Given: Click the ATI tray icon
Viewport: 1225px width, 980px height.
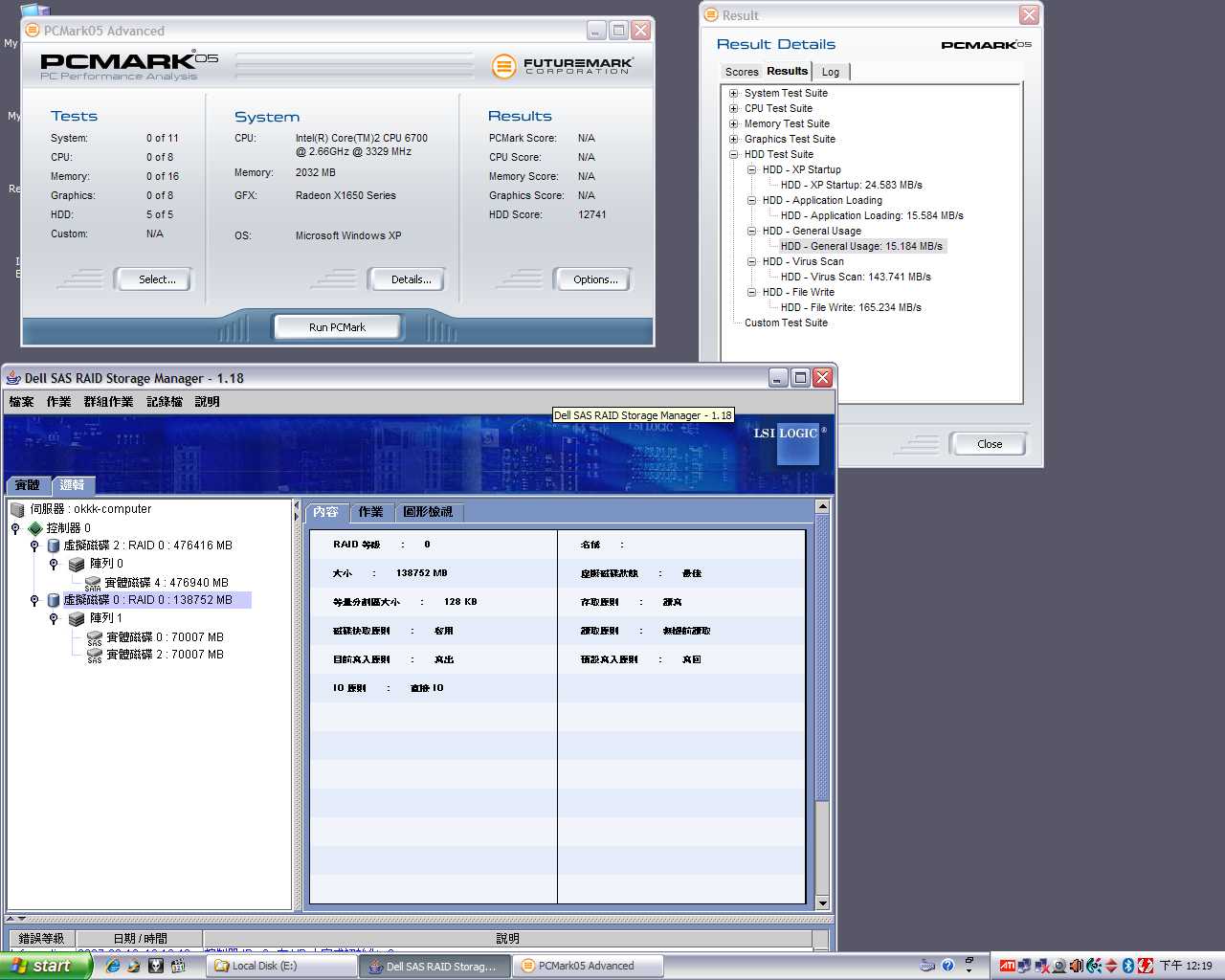Looking at the screenshot, I should tap(1007, 966).
